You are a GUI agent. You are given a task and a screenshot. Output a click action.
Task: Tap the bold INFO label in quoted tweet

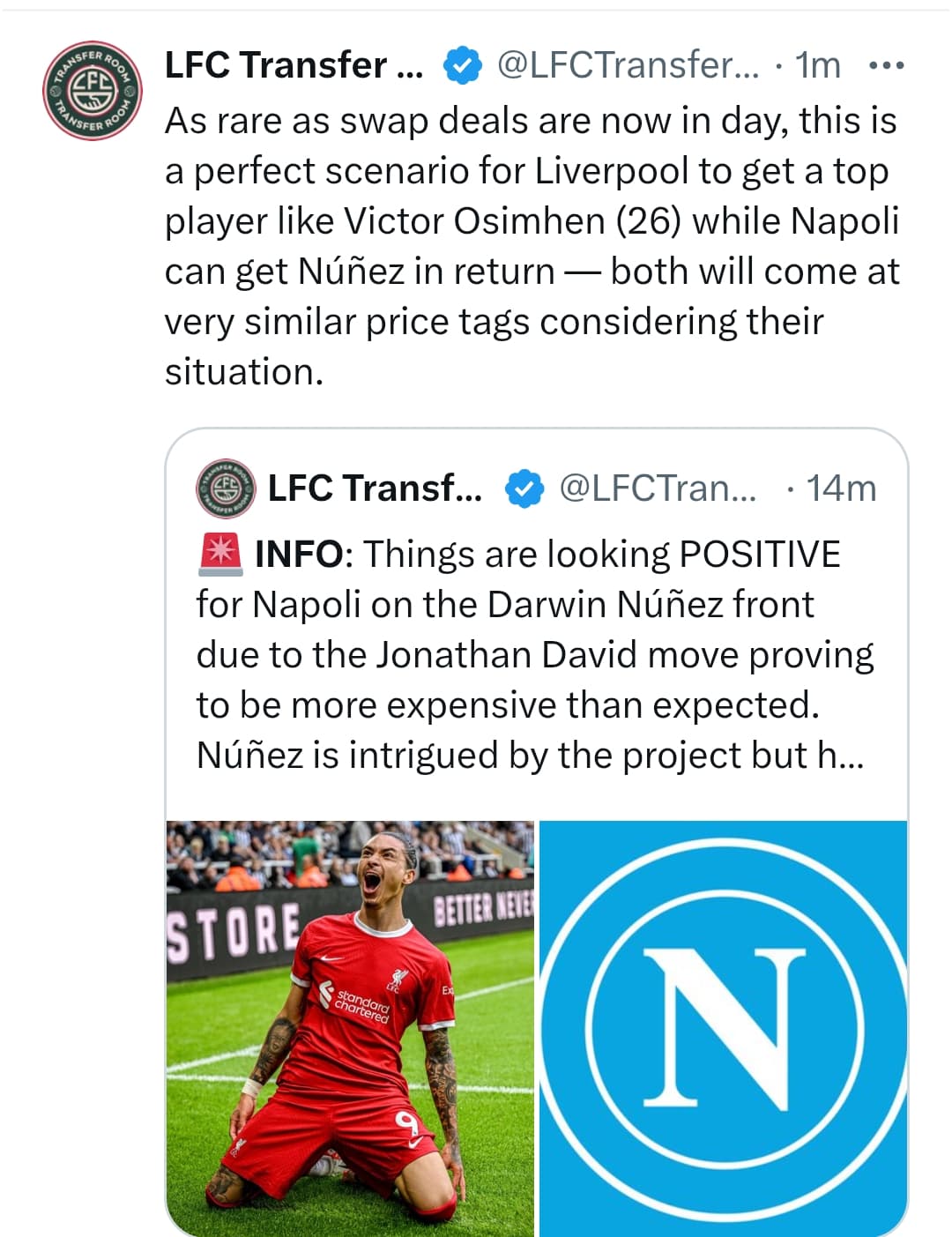[x=299, y=555]
